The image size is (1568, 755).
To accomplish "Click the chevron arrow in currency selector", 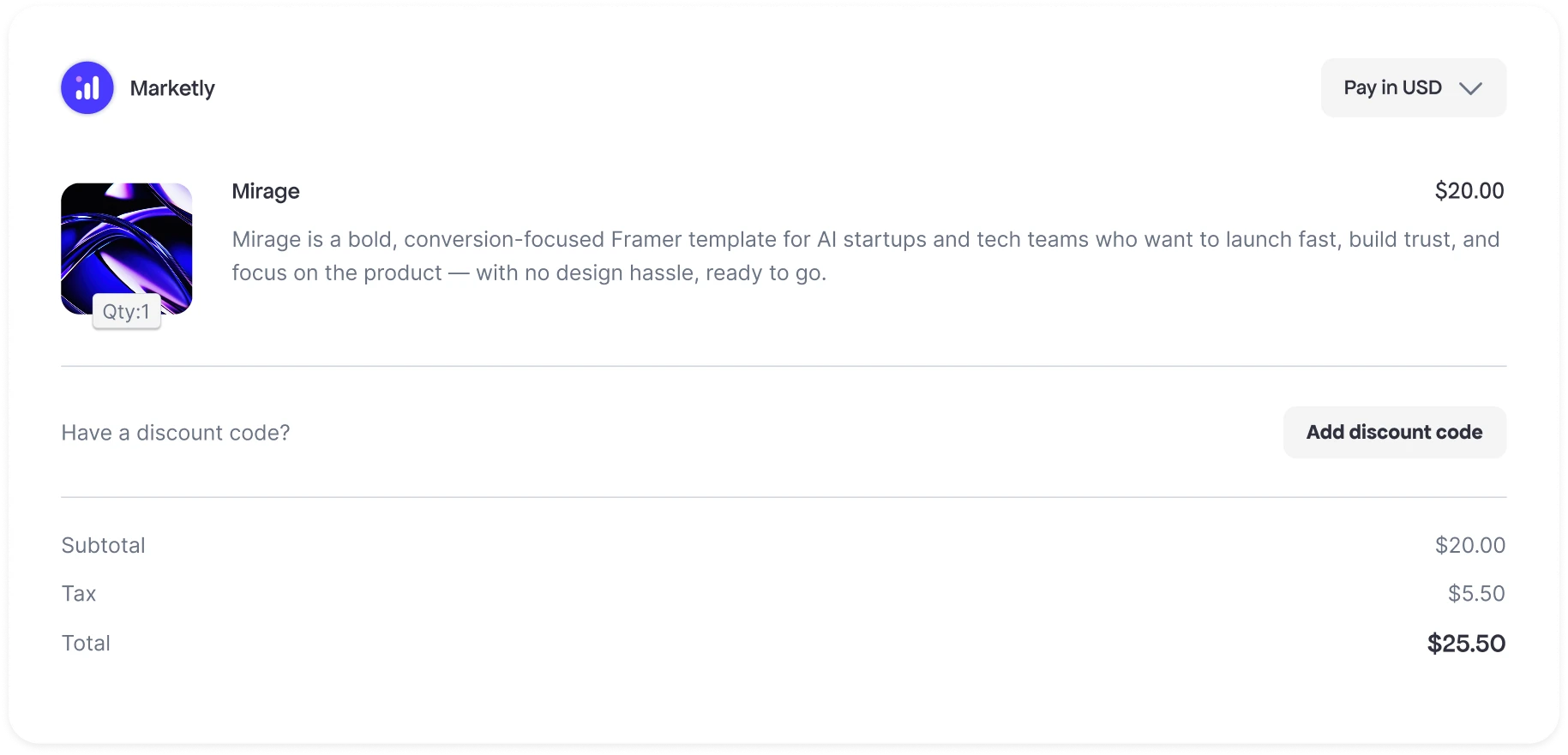I will click(x=1470, y=88).
